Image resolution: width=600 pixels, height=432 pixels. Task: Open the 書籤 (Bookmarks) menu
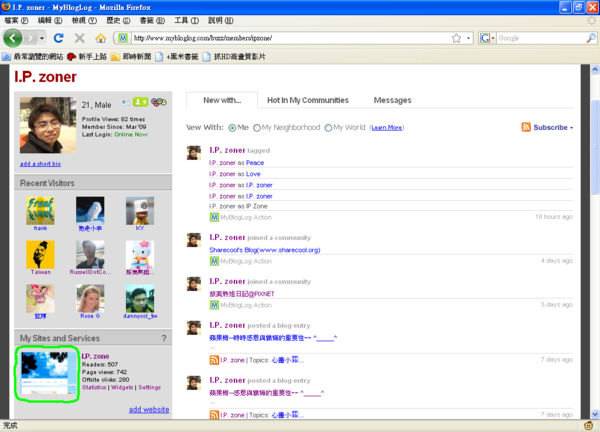point(152,20)
